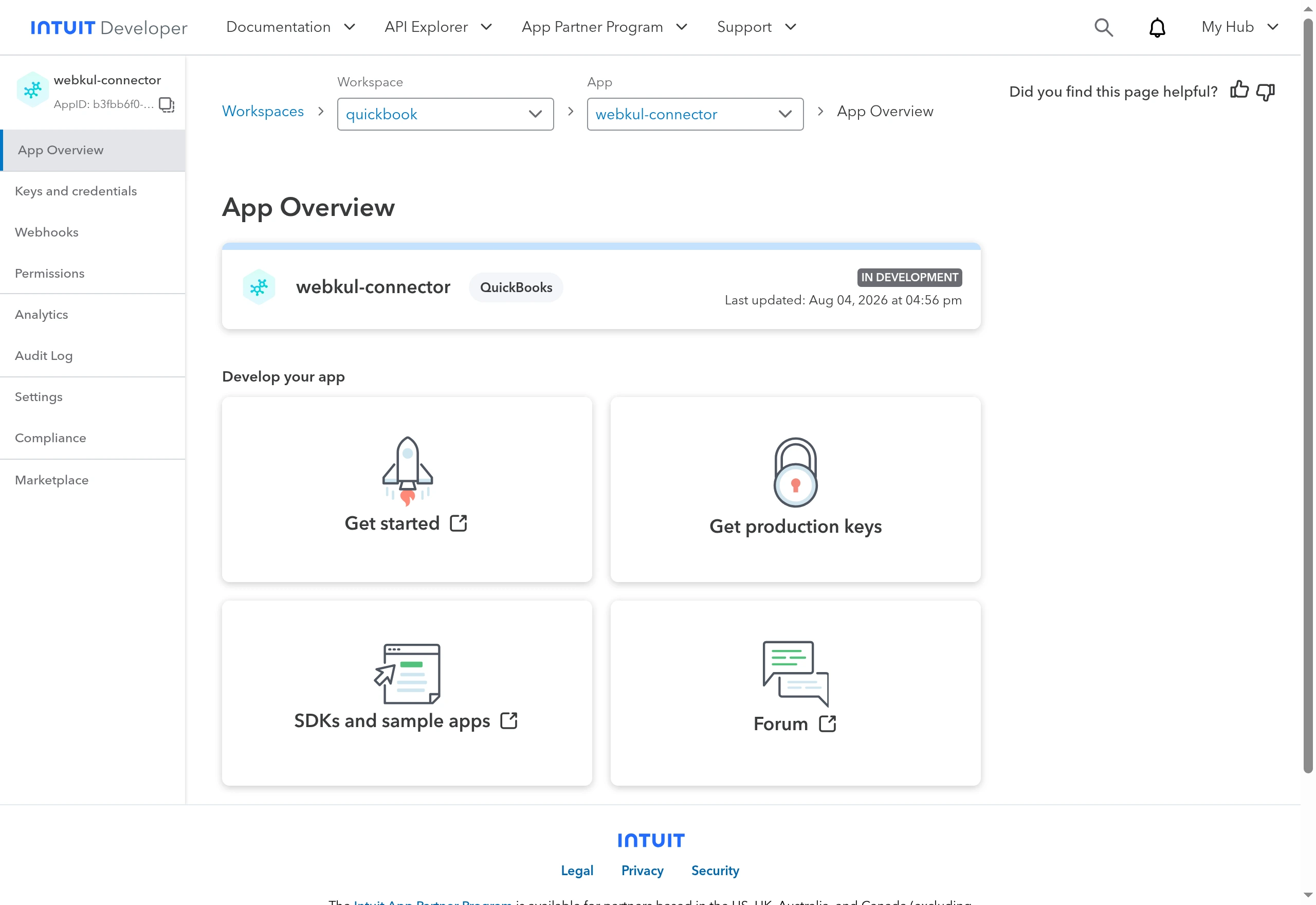The image size is (1316, 905).
Task: Click the Forum chat bubbles icon
Action: click(795, 673)
